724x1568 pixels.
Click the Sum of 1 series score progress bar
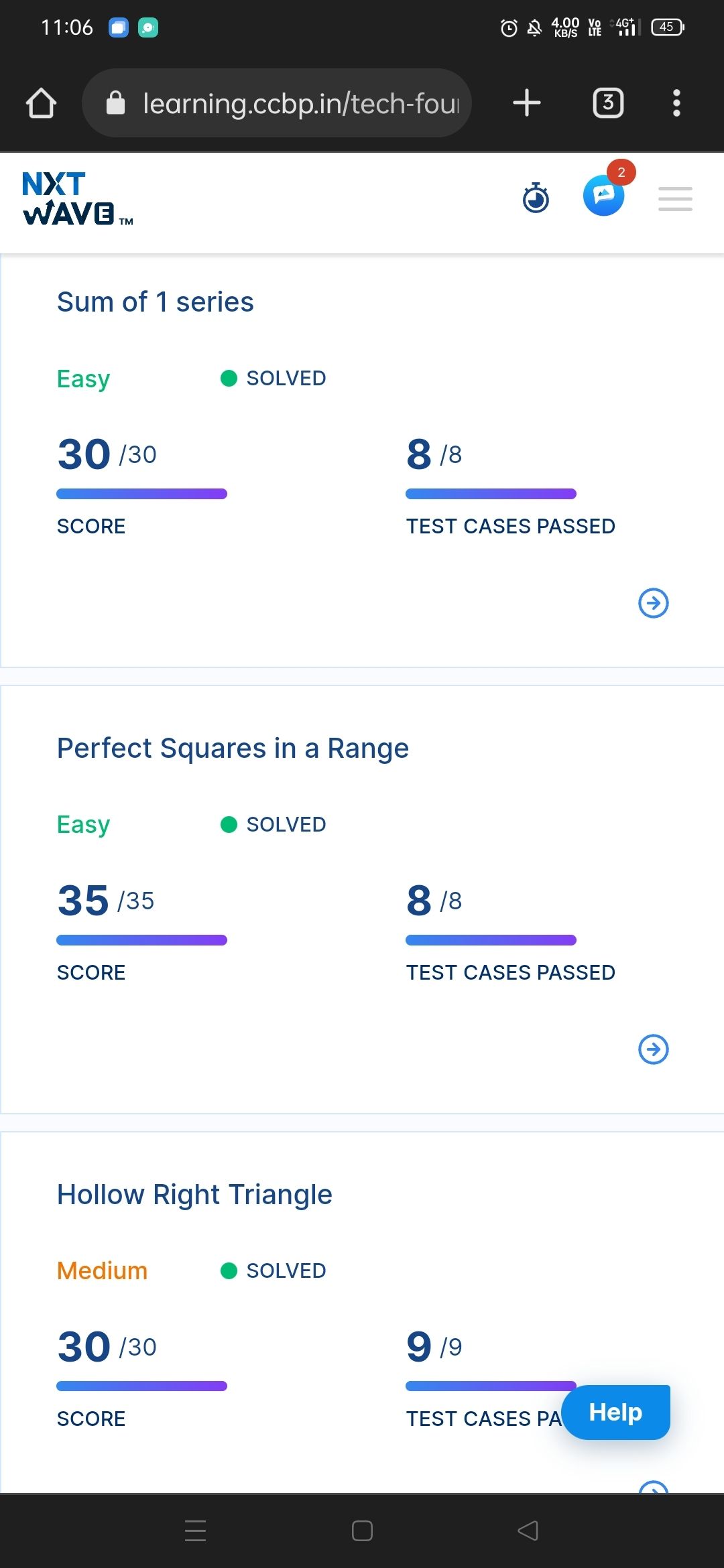(142, 494)
